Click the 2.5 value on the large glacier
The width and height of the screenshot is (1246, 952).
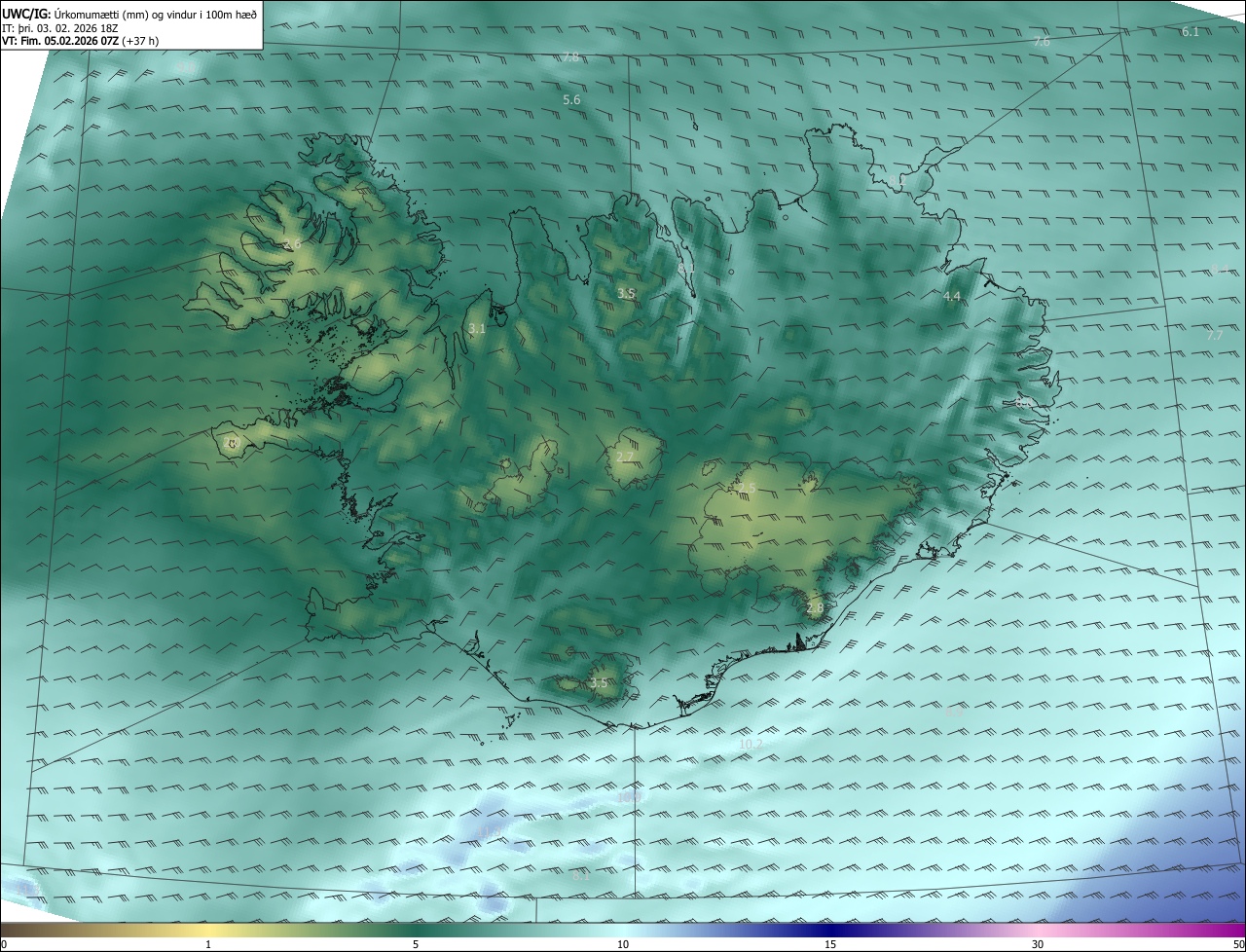tap(747, 489)
